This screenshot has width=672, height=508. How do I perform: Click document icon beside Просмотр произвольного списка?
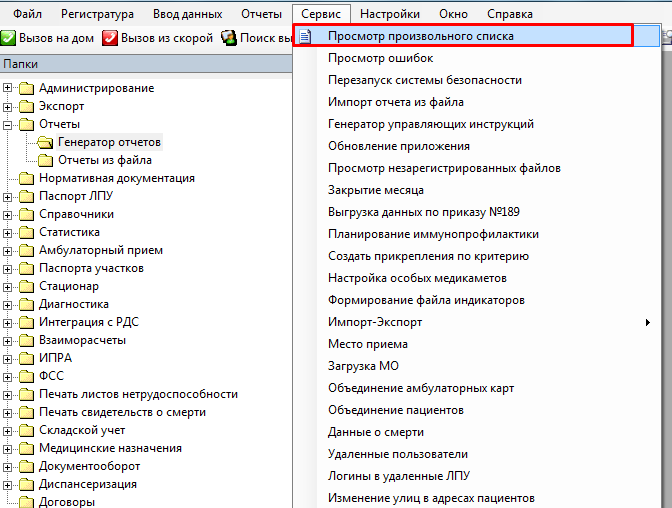point(305,36)
